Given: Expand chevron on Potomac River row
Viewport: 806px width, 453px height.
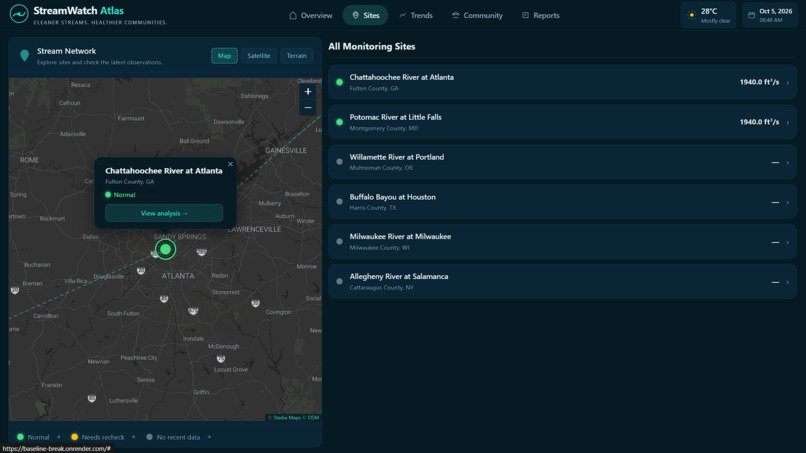Looking at the screenshot, I should click(x=787, y=122).
